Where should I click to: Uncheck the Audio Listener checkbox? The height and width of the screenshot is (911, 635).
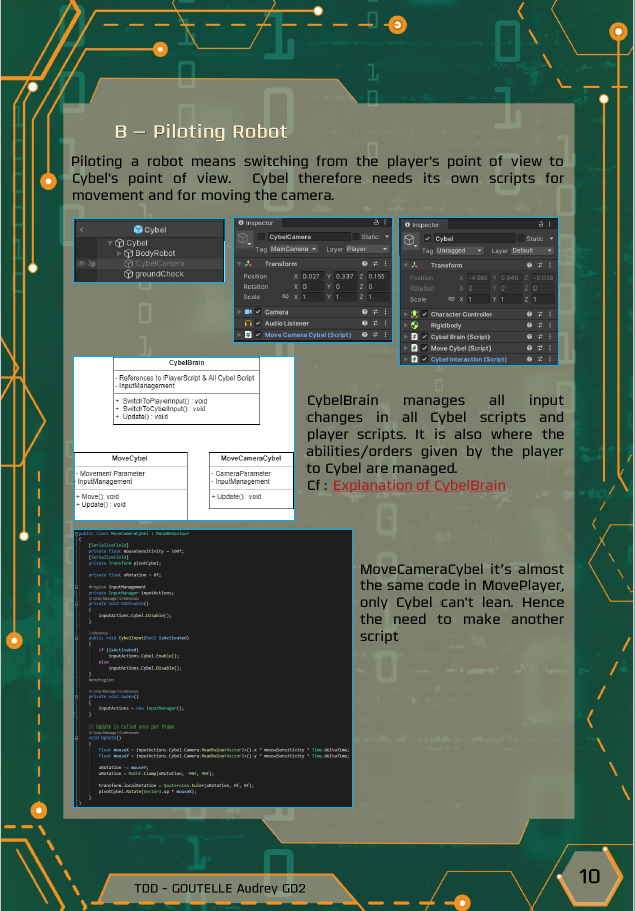(258, 323)
